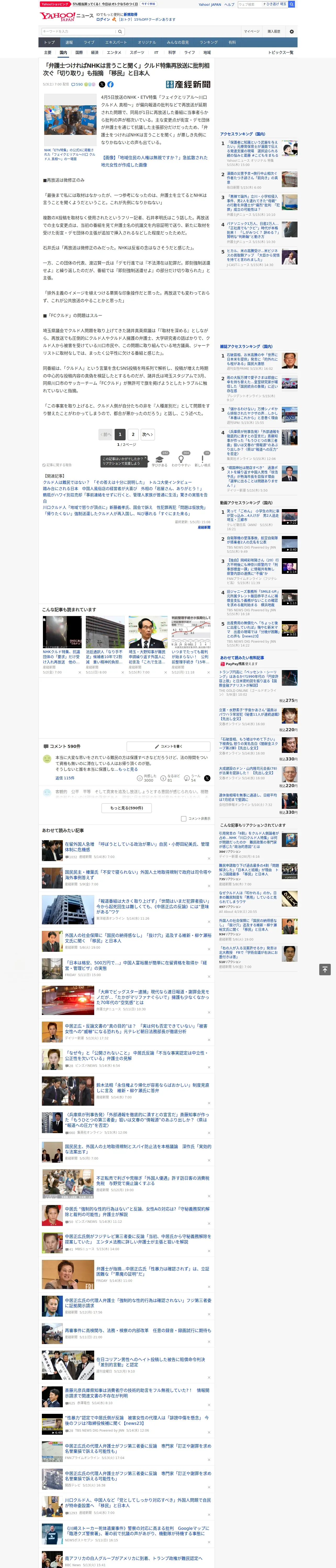Select the 速報 navigation tab

tap(69, 43)
